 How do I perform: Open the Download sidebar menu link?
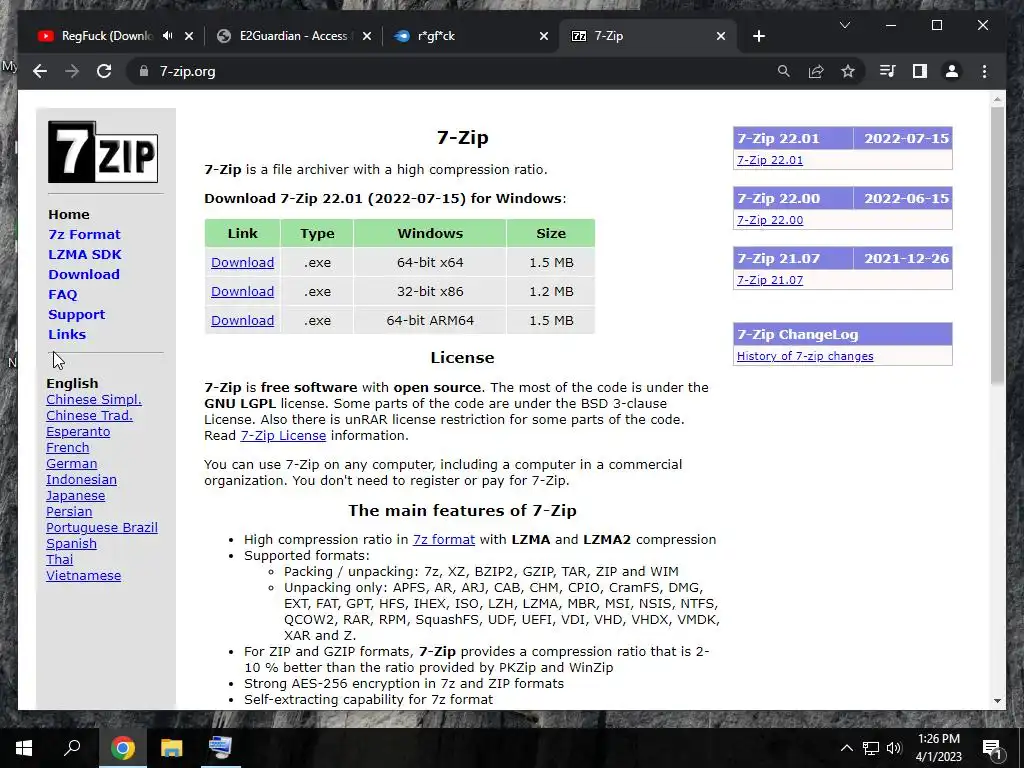[84, 274]
